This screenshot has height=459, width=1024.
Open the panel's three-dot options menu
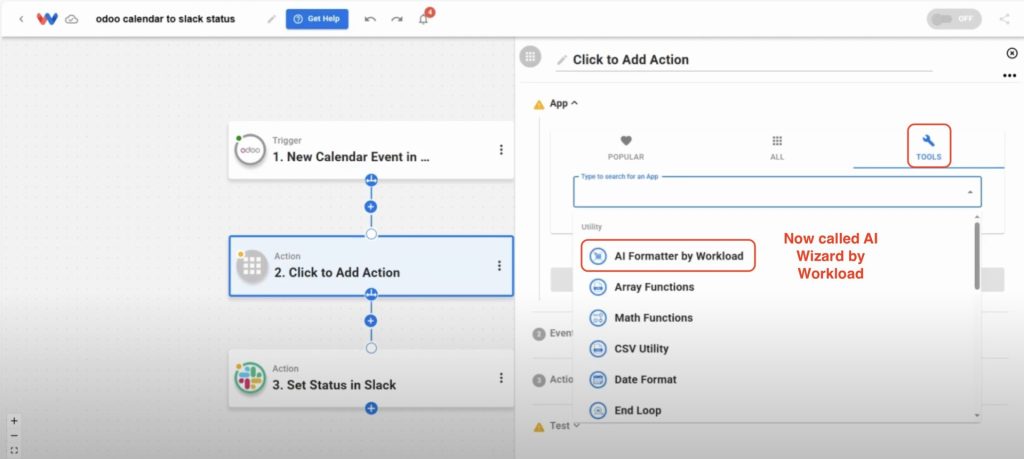[1009, 76]
